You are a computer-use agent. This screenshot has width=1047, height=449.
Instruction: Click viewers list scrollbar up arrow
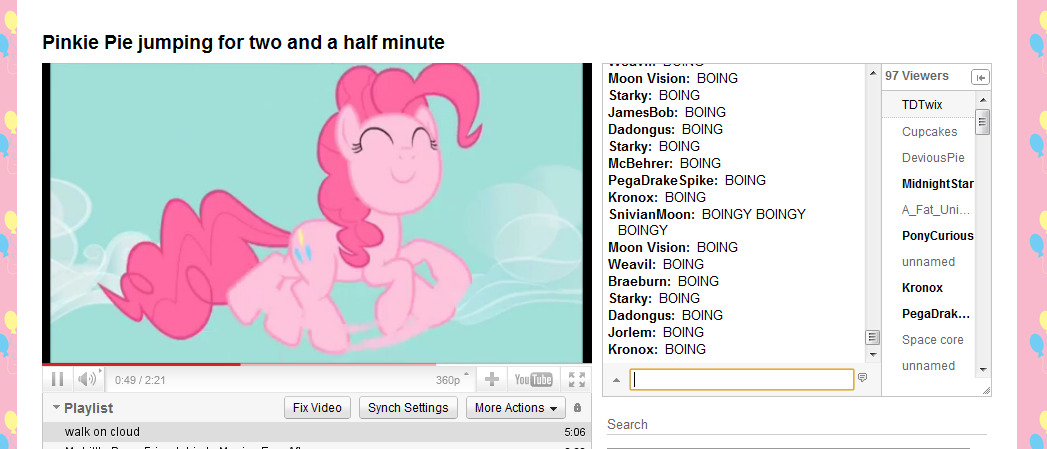(x=982, y=100)
